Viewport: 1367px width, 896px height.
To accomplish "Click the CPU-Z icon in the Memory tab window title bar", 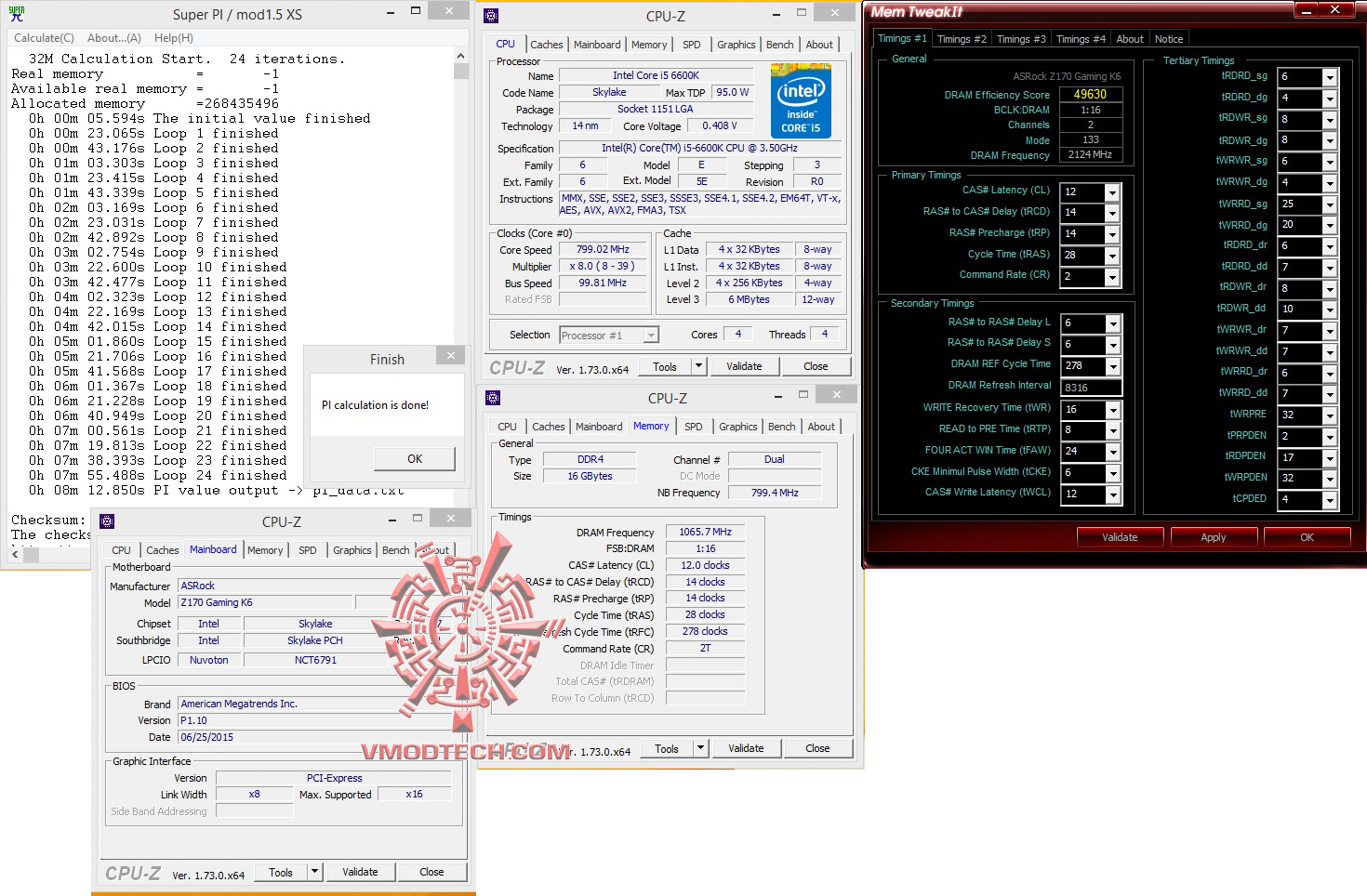I will pos(493,398).
